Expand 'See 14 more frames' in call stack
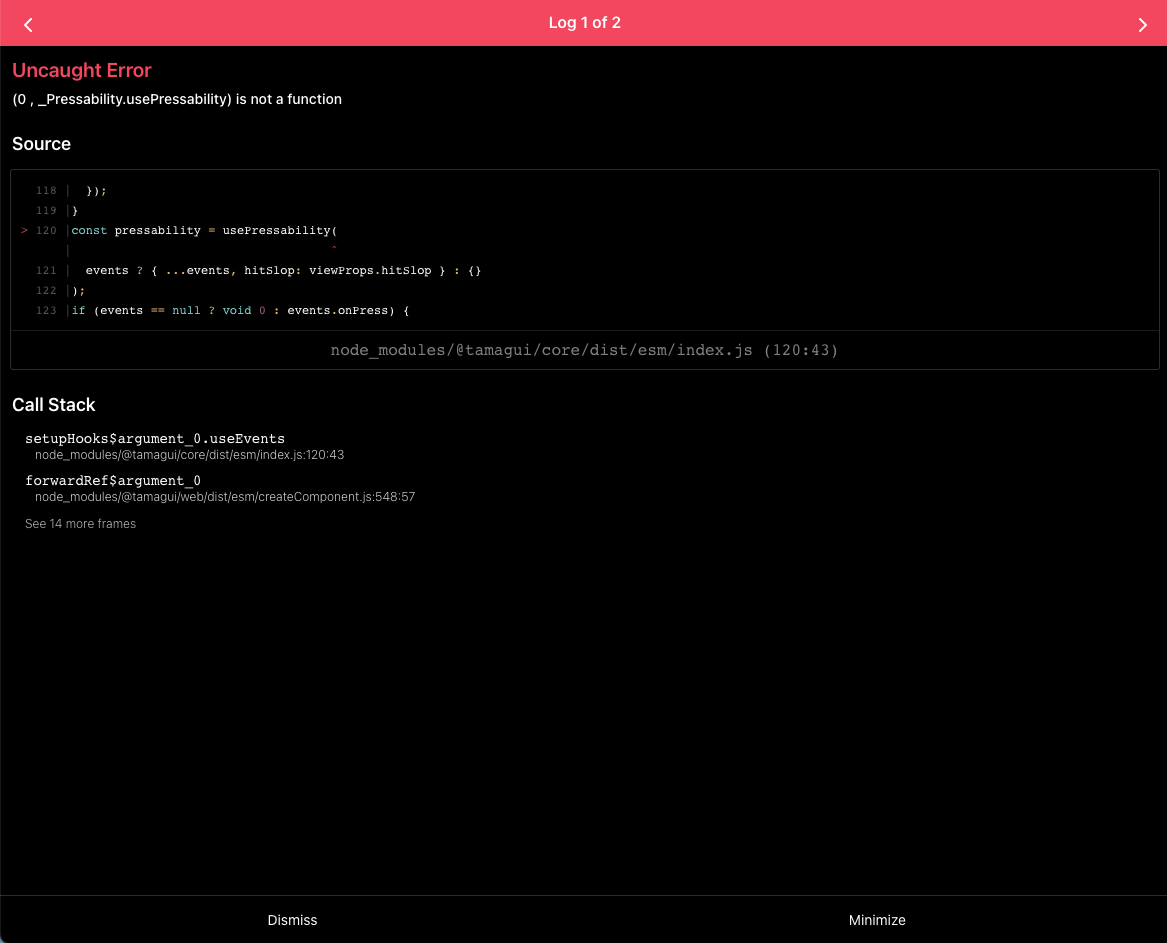The image size is (1167, 943). (80, 523)
